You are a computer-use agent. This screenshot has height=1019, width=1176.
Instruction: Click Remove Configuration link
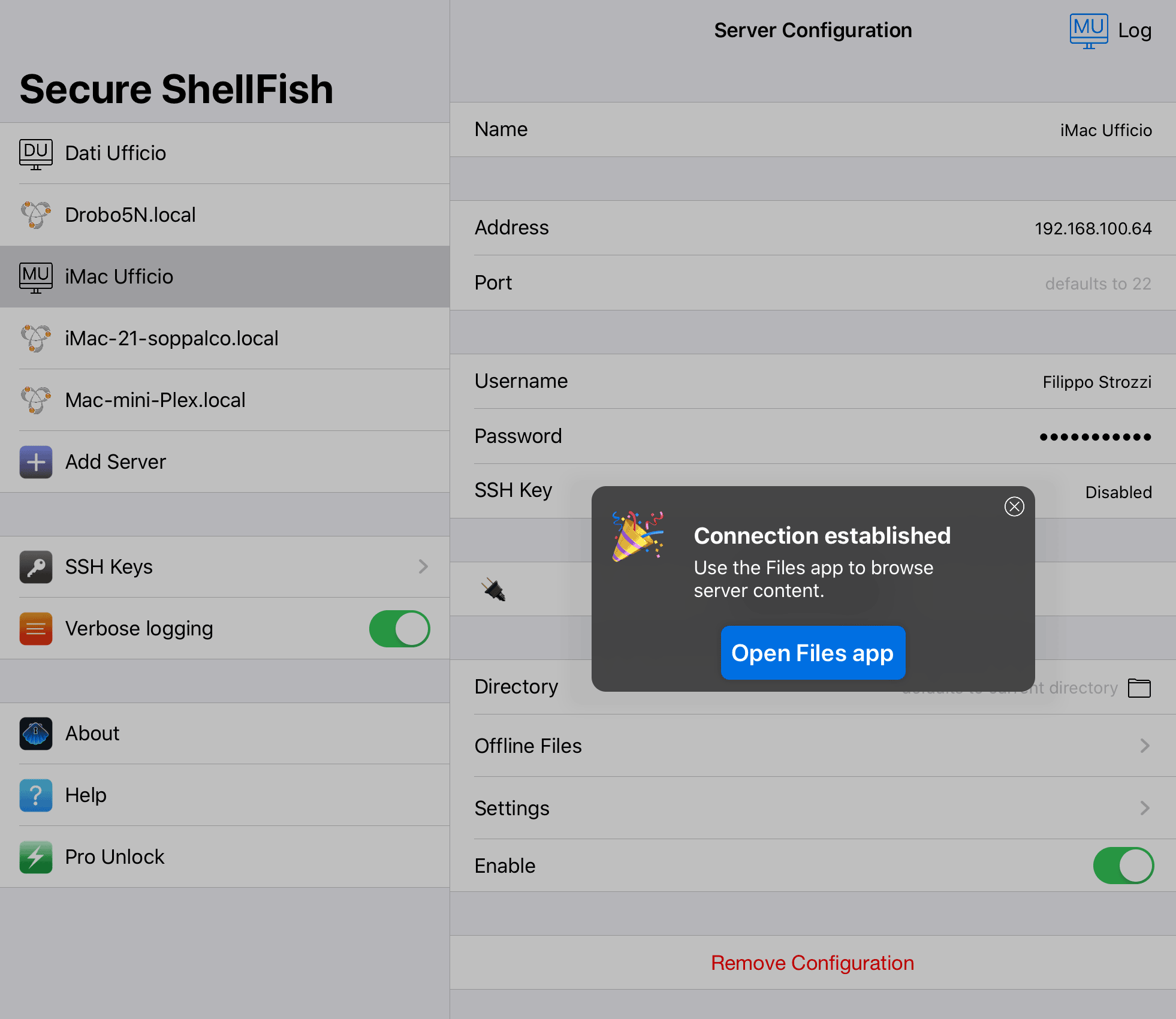813,963
